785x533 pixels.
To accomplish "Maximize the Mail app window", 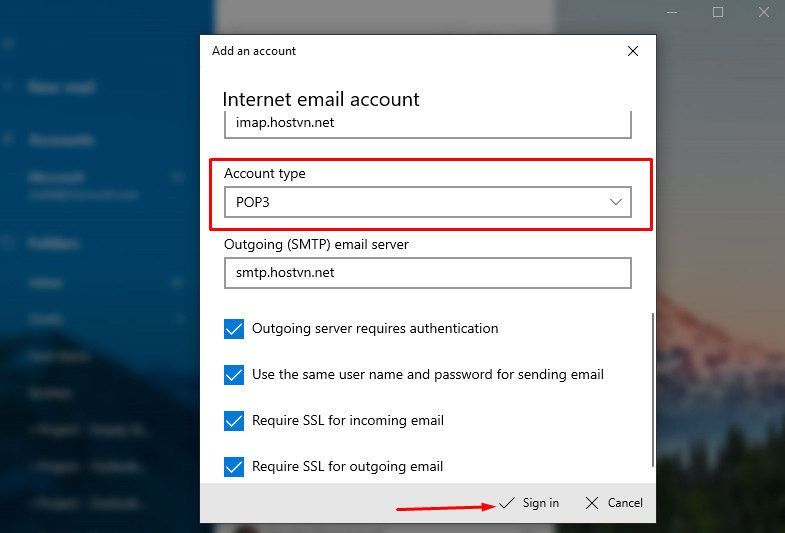I will pos(718,12).
